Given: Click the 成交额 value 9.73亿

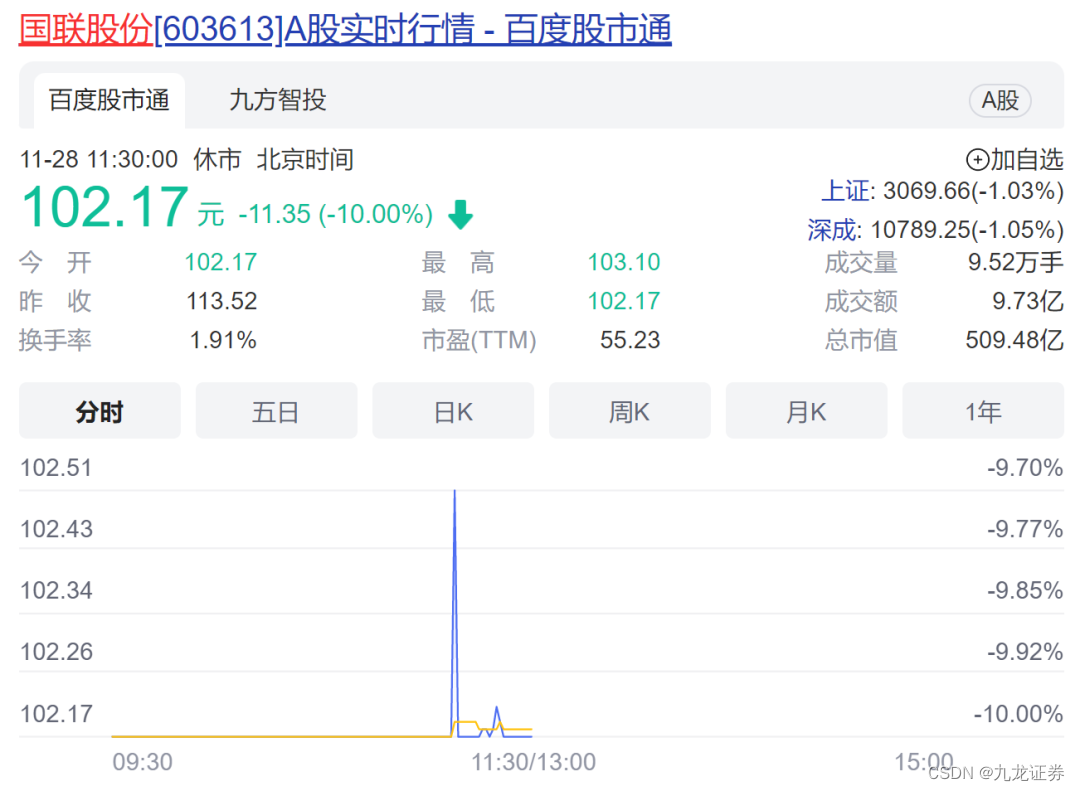Looking at the screenshot, I should [x=1028, y=301].
